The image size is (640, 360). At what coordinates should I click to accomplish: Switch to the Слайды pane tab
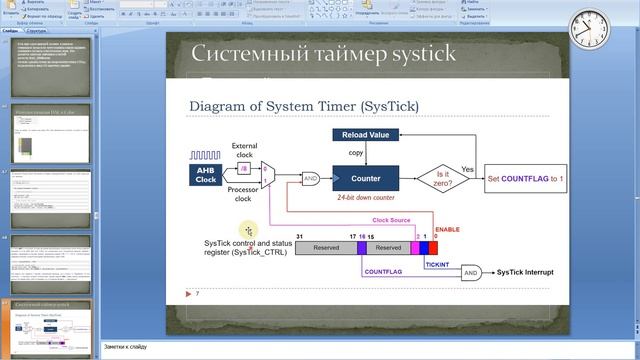point(10,31)
